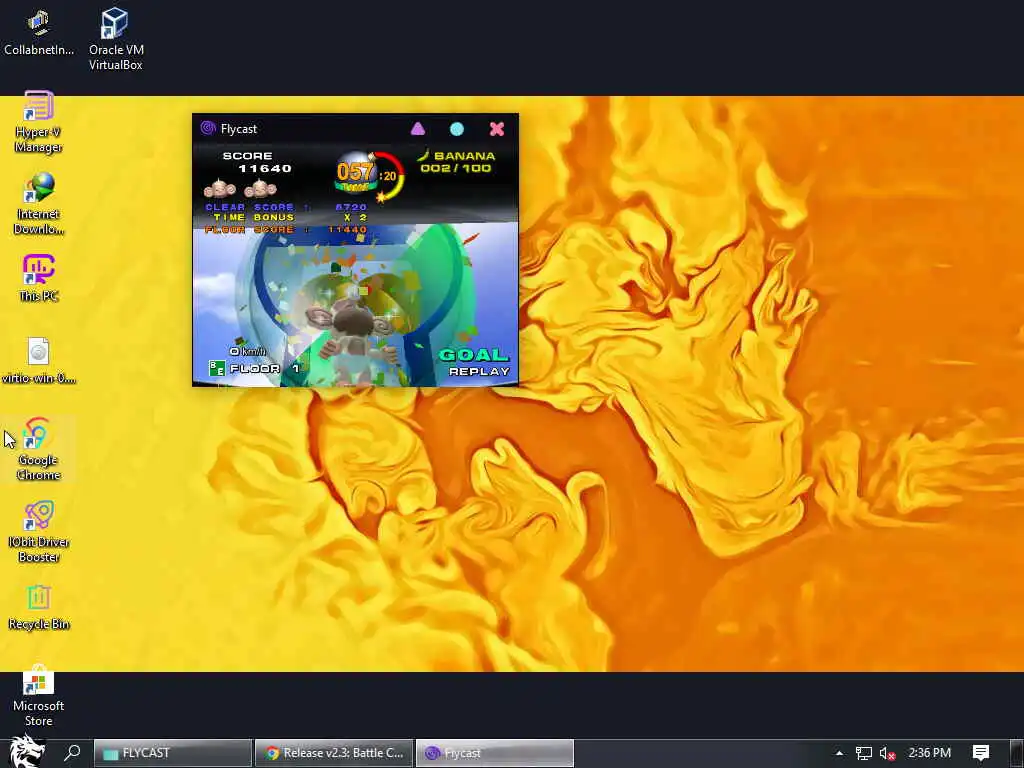This screenshot has width=1024, height=768.
Task: Click the green BE difficulty icon
Action: [217, 368]
